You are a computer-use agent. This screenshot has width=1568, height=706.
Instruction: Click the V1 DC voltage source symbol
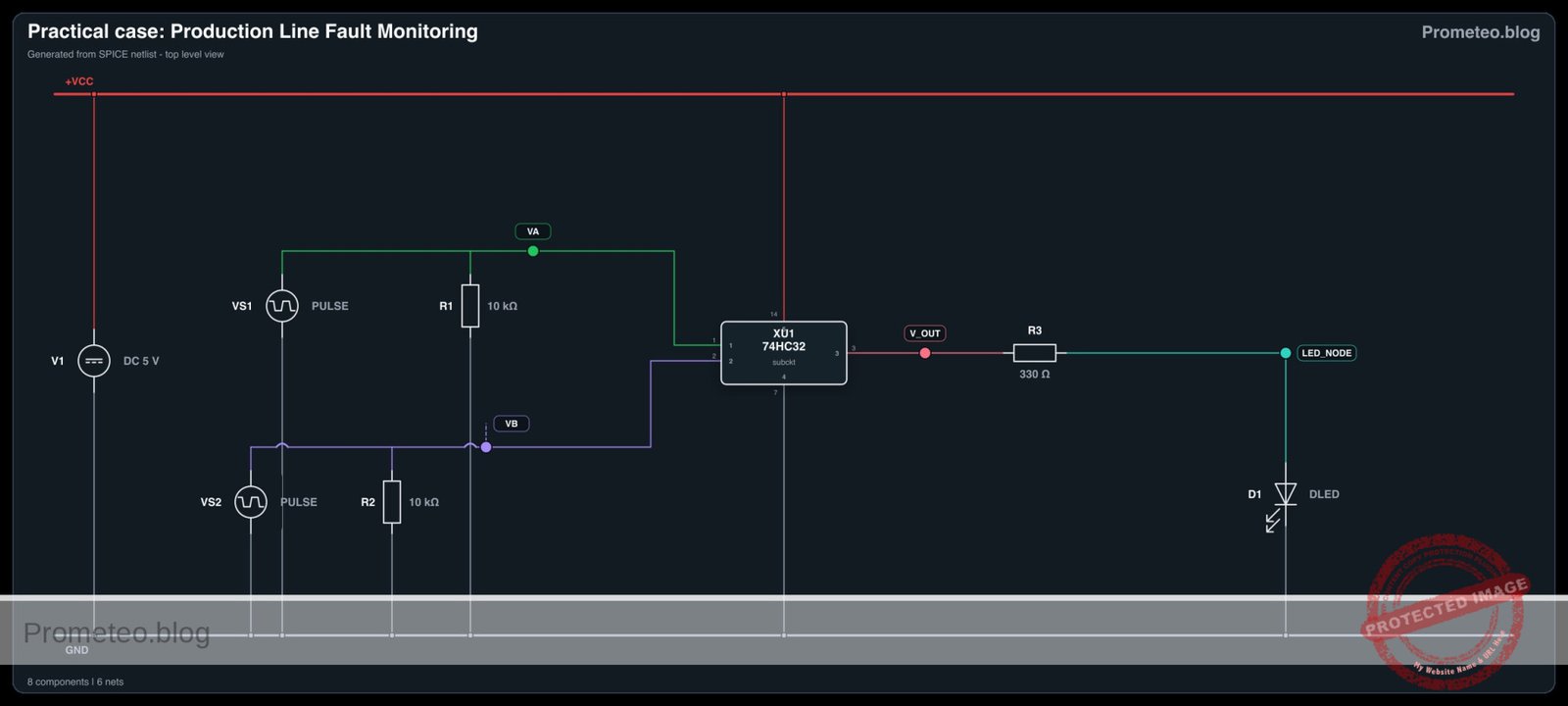(x=94, y=361)
